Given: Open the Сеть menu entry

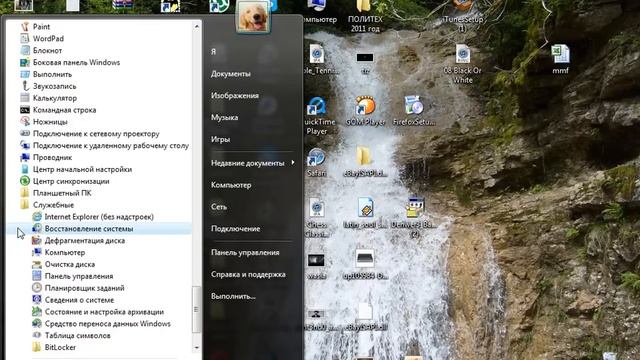Looking at the screenshot, I should click(x=219, y=207).
